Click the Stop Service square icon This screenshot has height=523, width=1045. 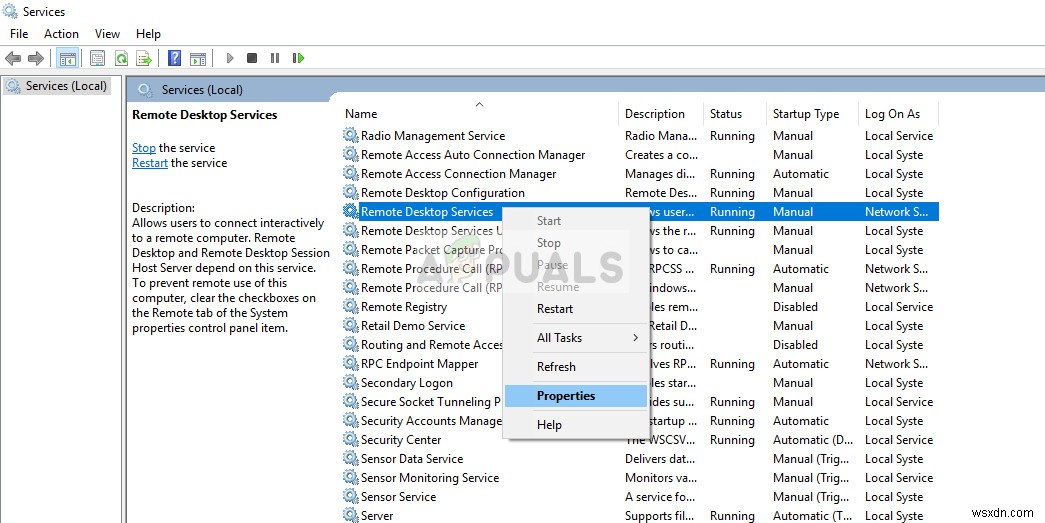tap(252, 58)
